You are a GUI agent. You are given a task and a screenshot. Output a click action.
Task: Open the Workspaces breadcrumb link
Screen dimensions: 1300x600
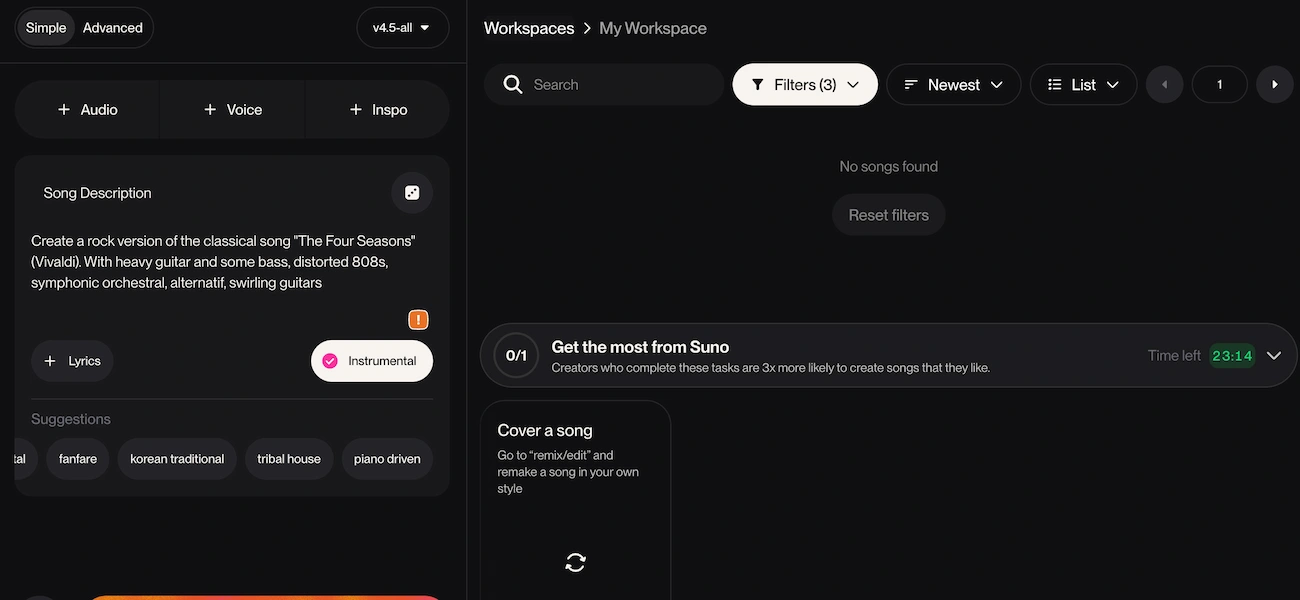point(529,28)
